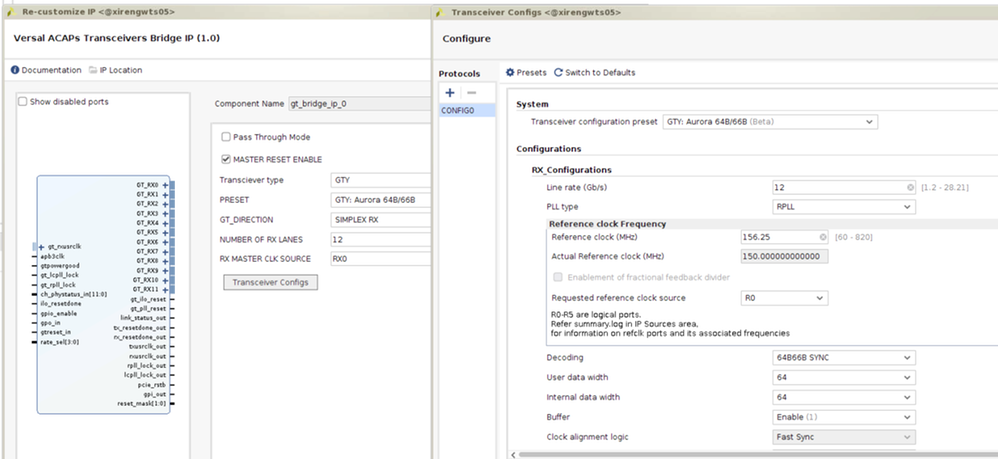
Task: Expand GT_RX9 port plus icon
Action: pos(165,271)
